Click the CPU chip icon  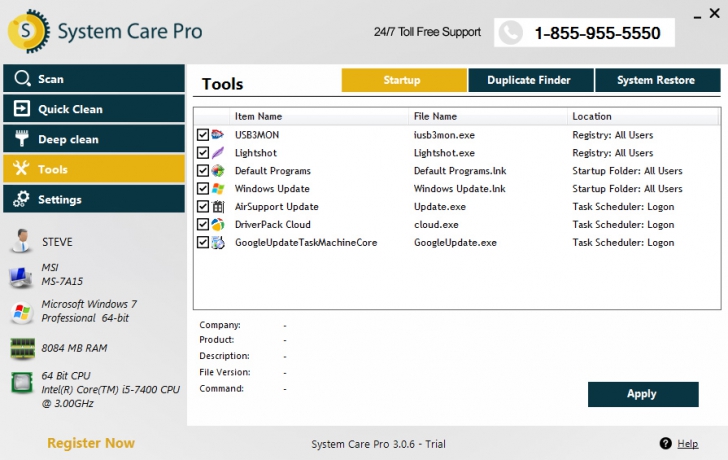[22, 382]
